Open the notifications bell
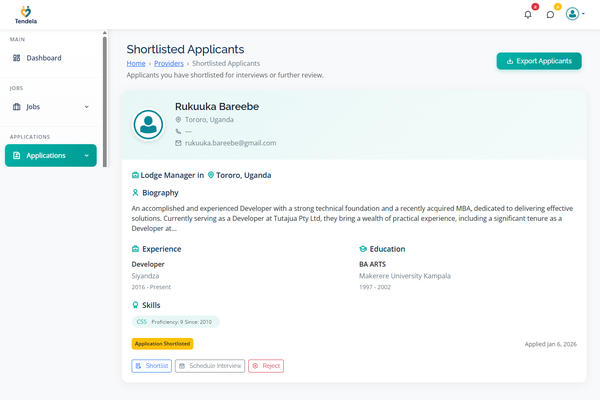The image size is (600, 400). (x=528, y=14)
